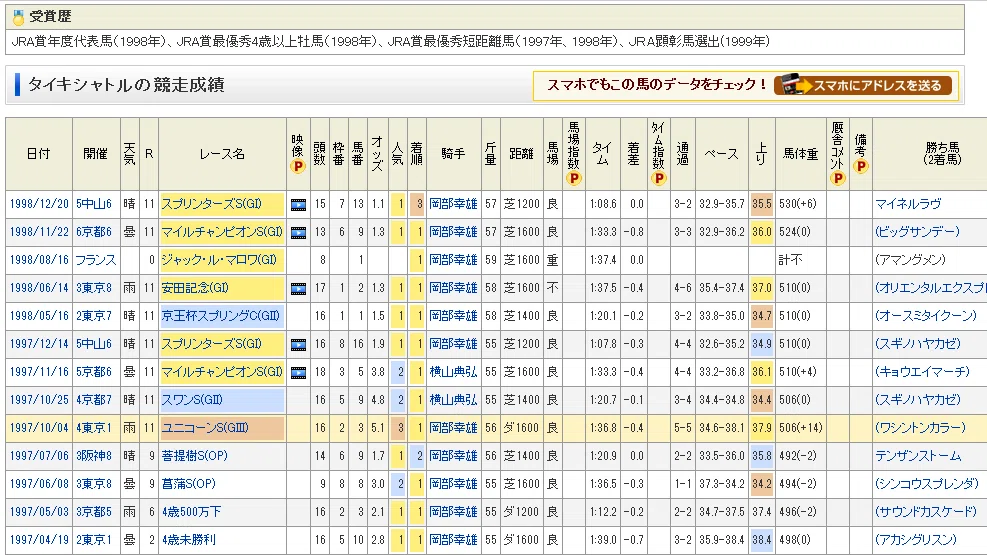Open runner-up サウンドカスケード link

click(926, 512)
